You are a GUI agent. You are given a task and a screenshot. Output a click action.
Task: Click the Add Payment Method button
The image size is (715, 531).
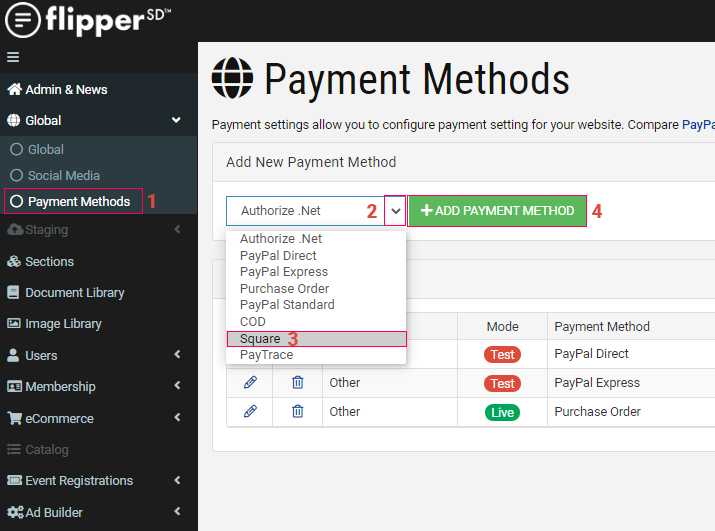pos(497,211)
